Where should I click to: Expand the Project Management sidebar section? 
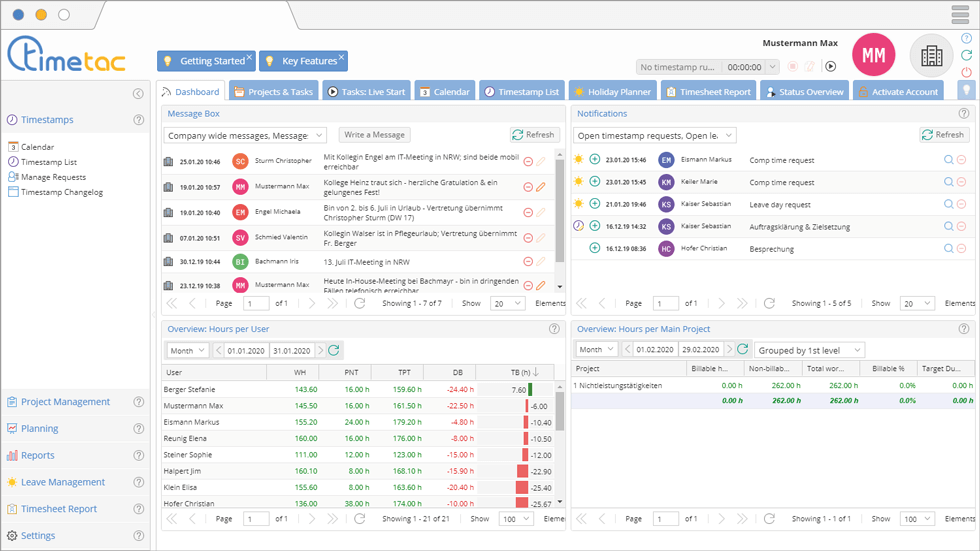[66, 402]
